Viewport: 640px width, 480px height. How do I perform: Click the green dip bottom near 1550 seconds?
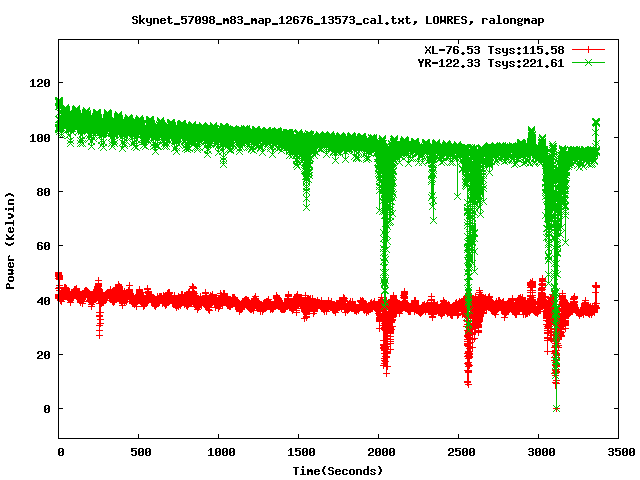pos(307,208)
